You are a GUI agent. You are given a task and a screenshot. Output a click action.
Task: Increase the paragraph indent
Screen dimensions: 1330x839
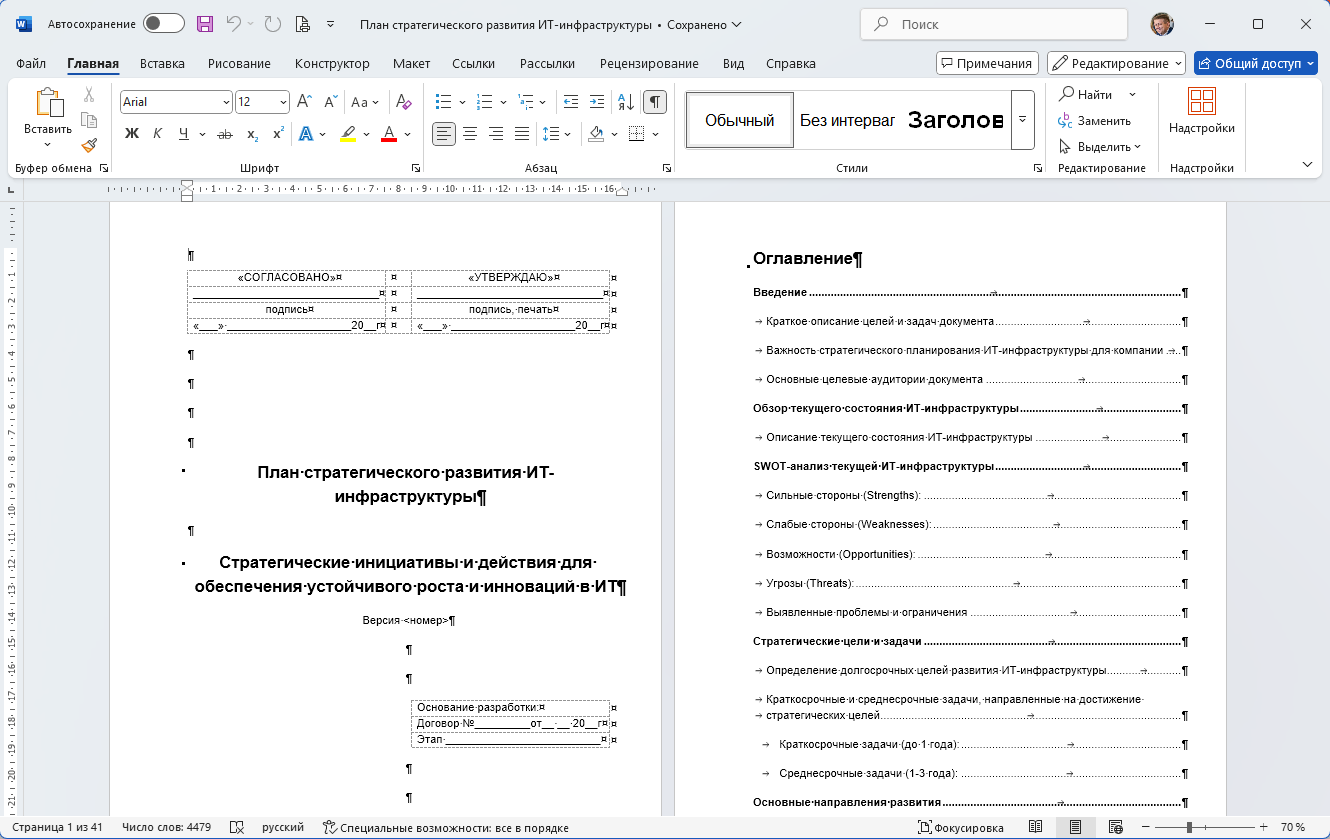(x=597, y=102)
